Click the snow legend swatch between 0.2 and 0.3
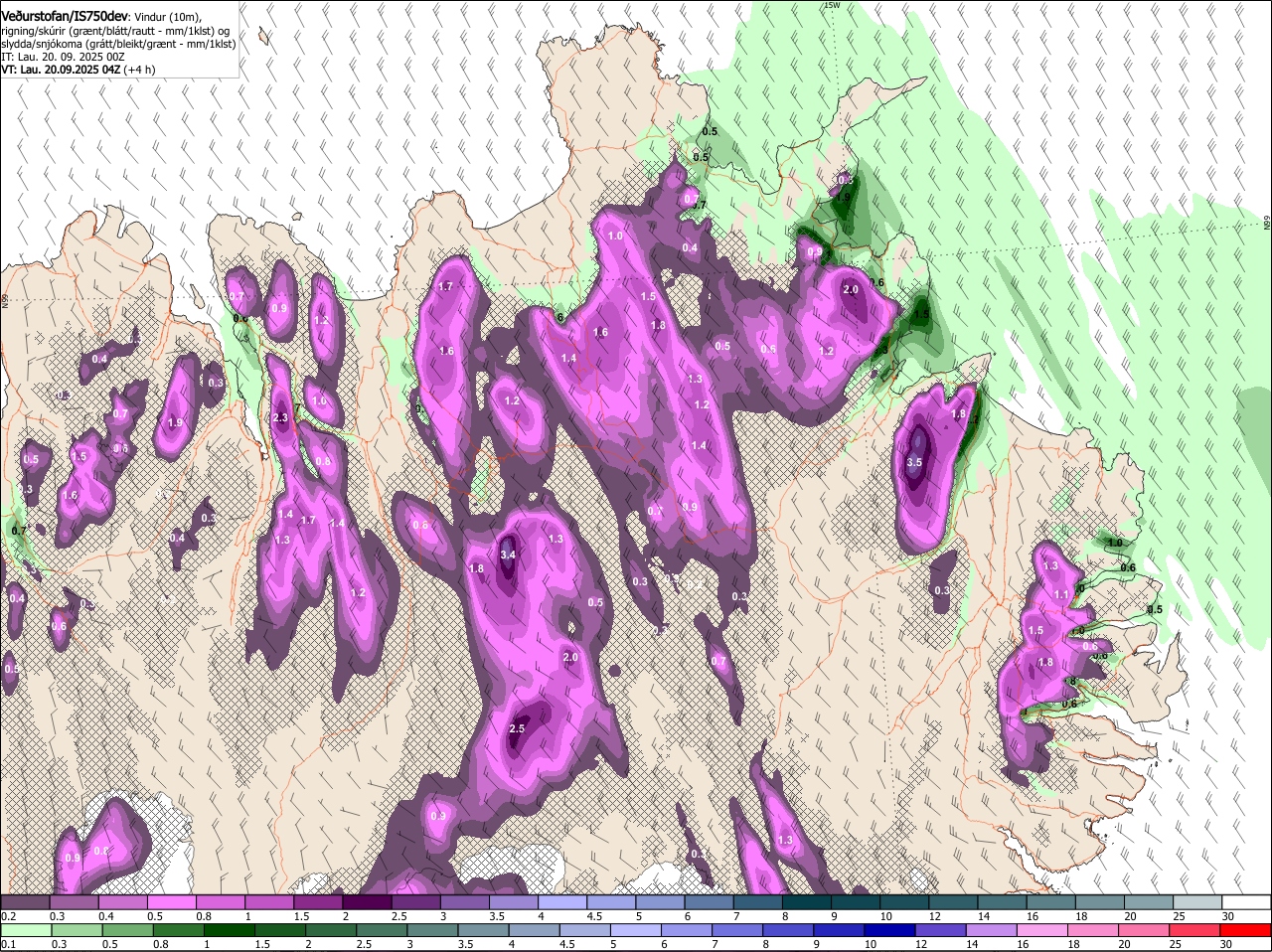This screenshot has width=1272, height=952. [x=25, y=902]
